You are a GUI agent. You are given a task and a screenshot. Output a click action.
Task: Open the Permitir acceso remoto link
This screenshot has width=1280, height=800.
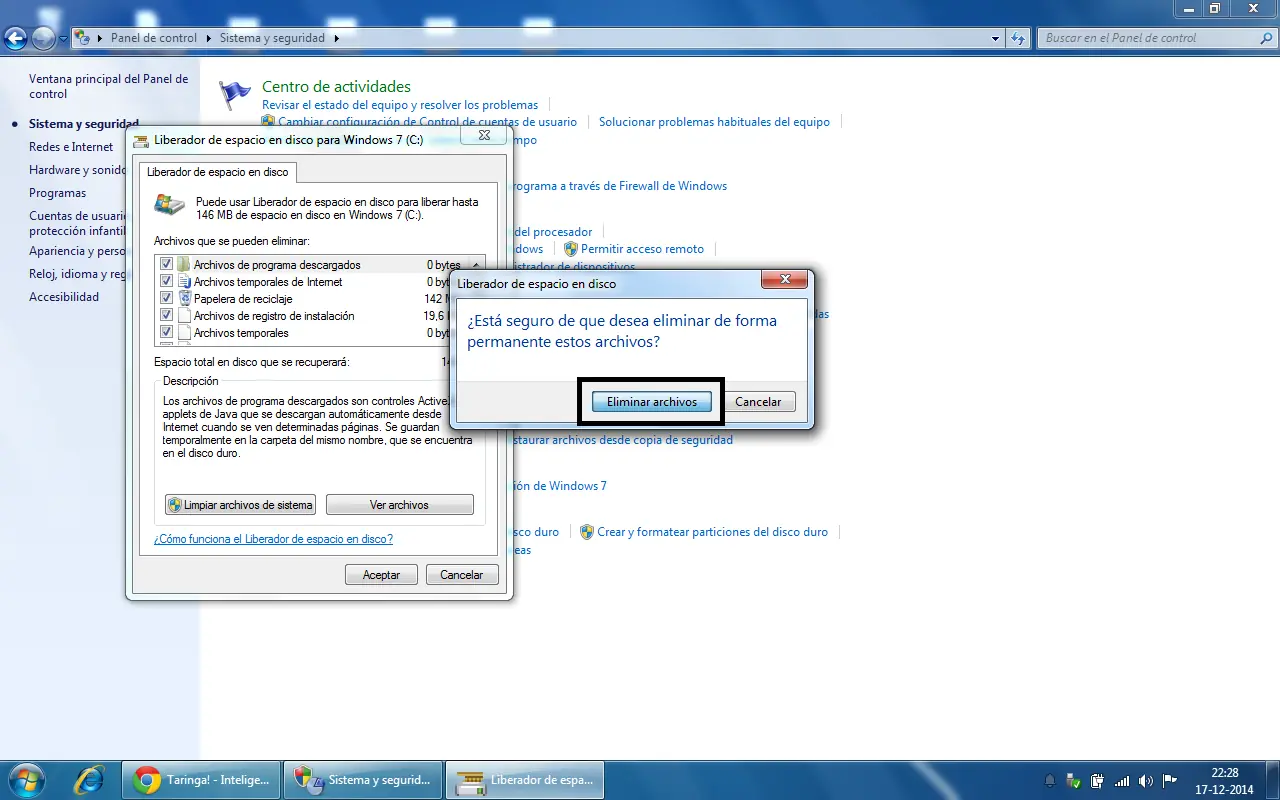click(642, 249)
